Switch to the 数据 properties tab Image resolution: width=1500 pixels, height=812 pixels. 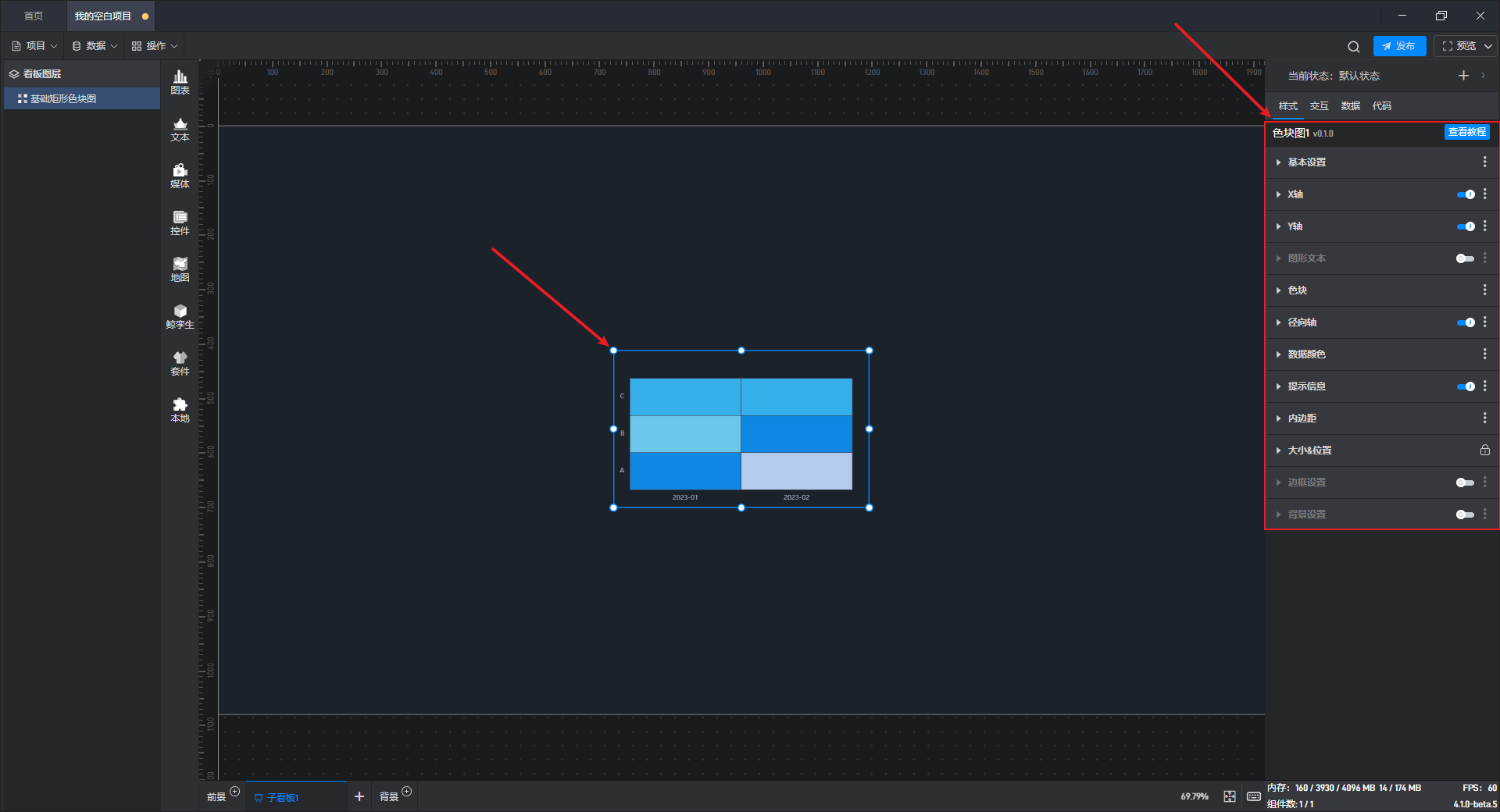[x=1350, y=106]
